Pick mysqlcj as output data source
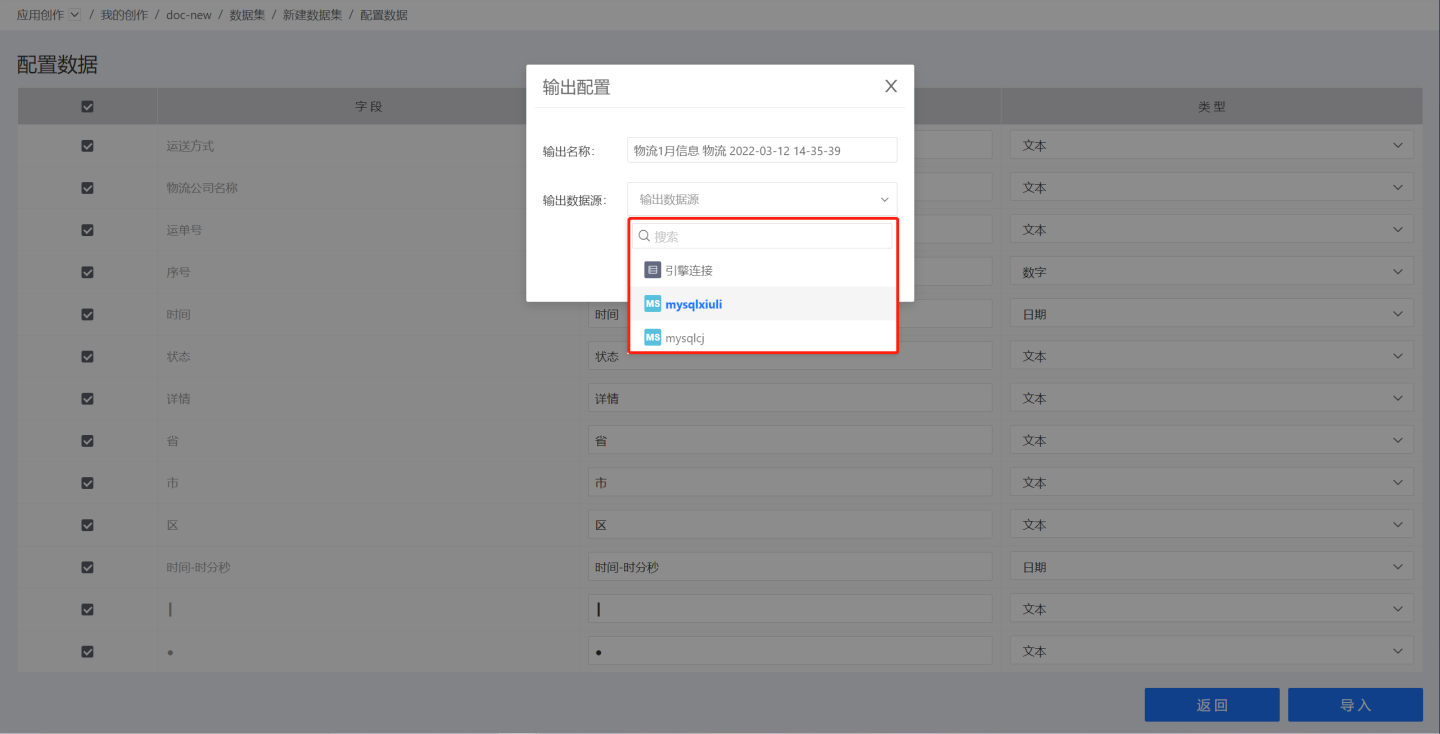This screenshot has width=1440, height=734. (685, 338)
